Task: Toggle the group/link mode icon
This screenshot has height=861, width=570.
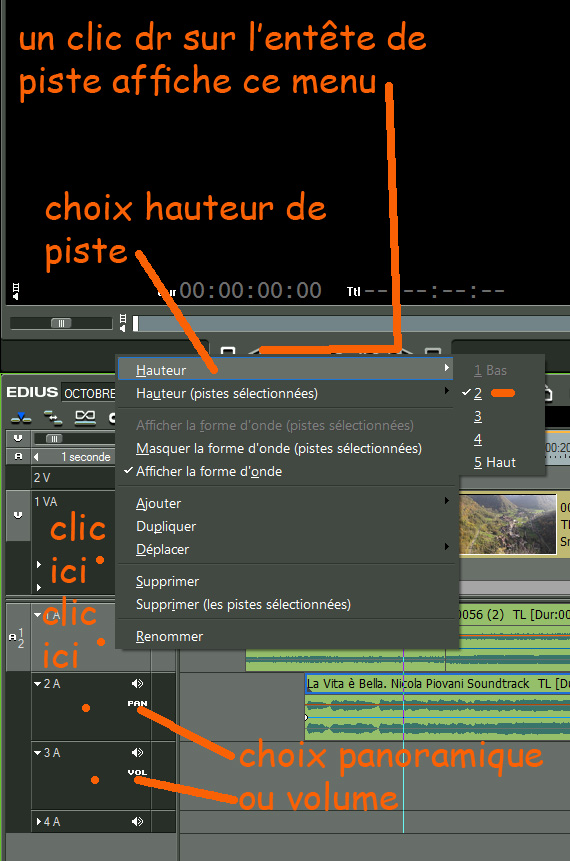Action: (x=85, y=417)
